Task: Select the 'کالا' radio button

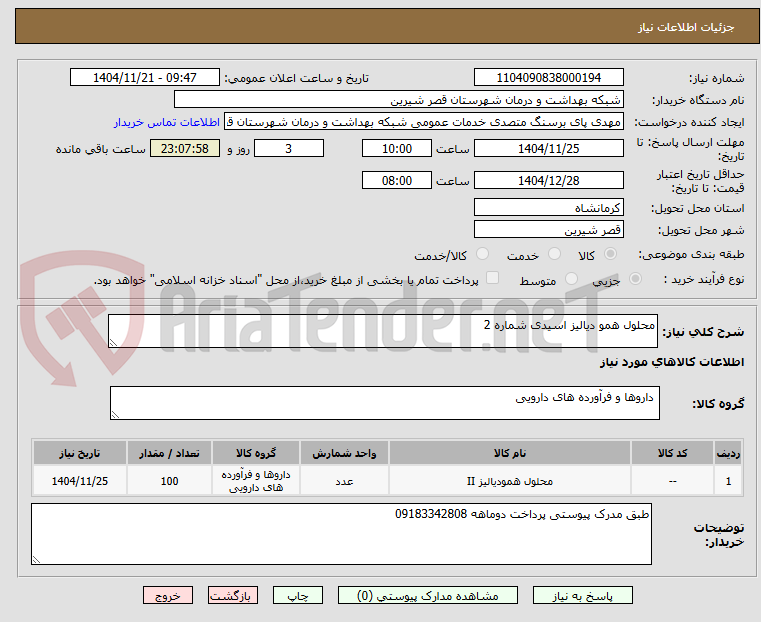Action: tap(611, 254)
